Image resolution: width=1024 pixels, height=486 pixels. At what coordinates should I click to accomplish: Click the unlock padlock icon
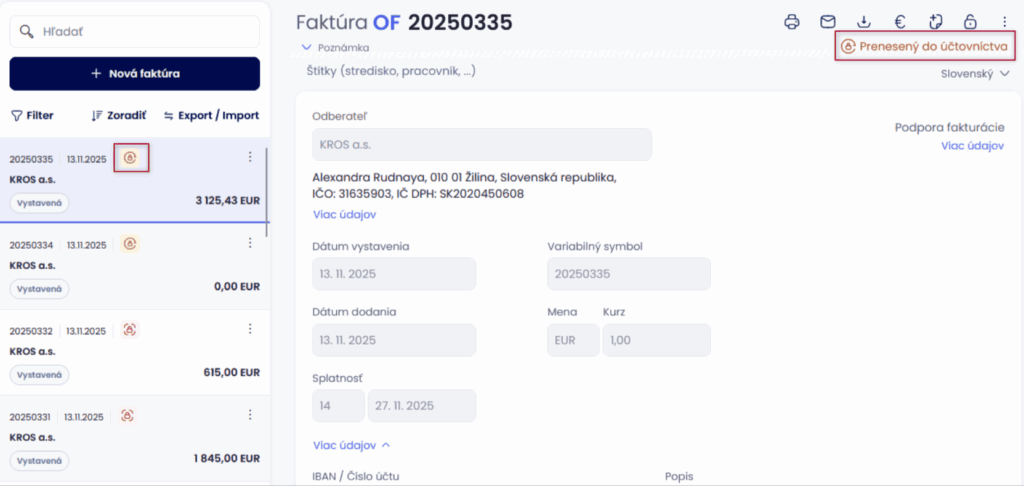970,22
